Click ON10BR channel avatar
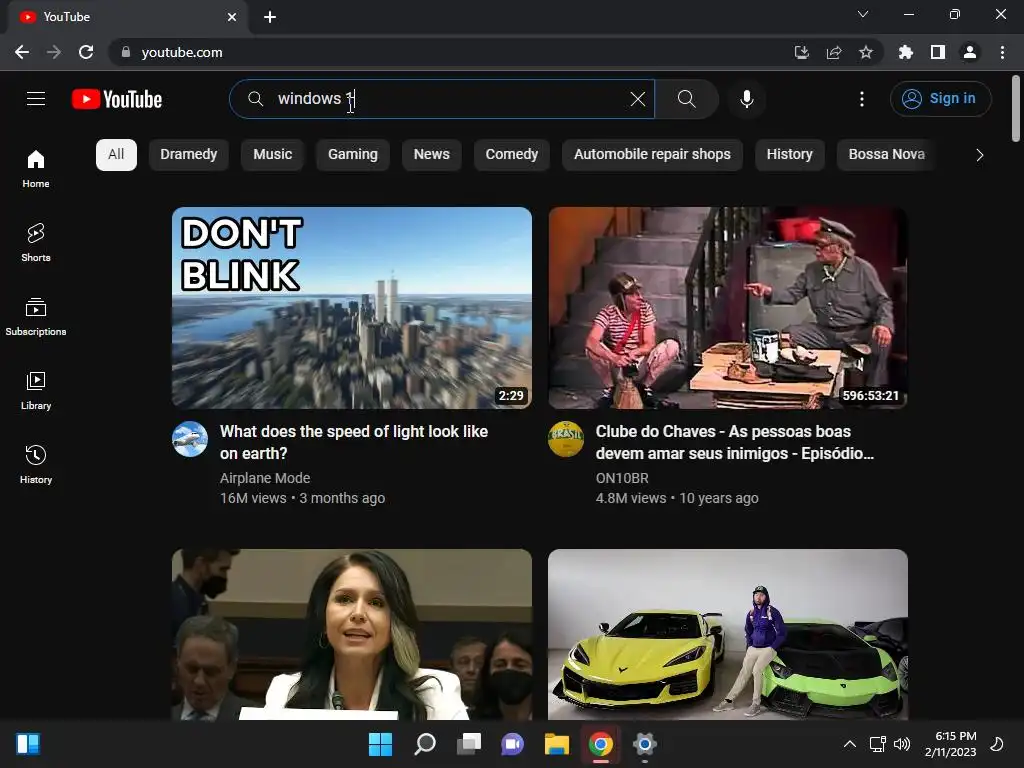Screen dimensions: 1024x768 566,439
